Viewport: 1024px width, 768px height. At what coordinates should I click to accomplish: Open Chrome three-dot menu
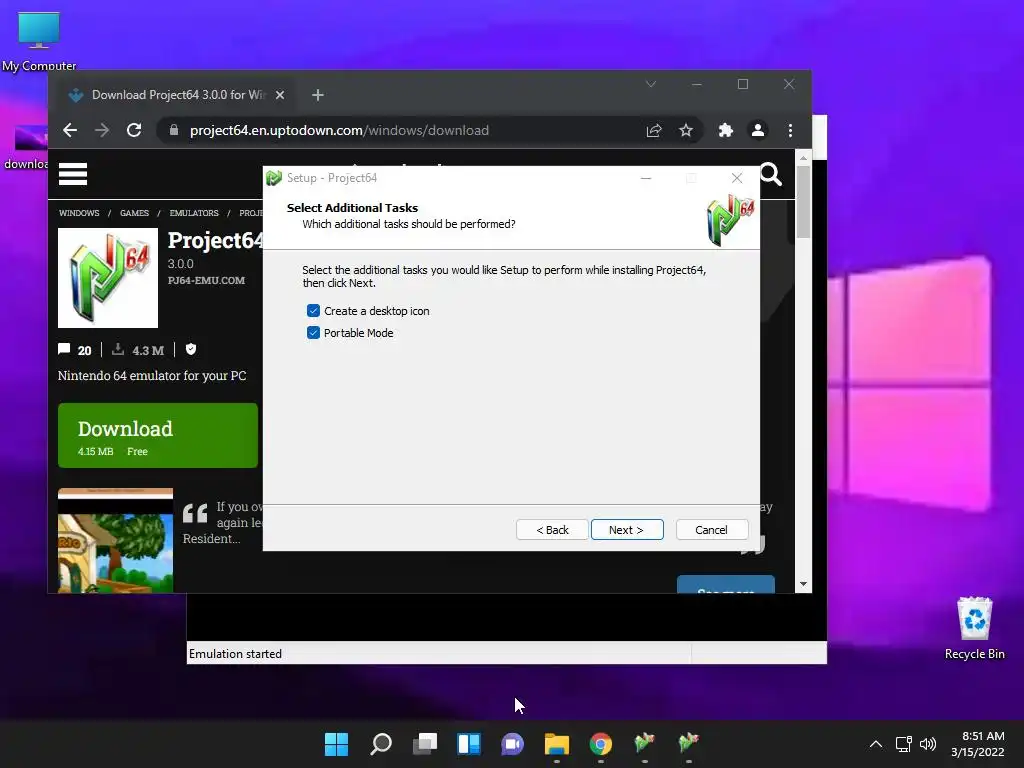[790, 131]
